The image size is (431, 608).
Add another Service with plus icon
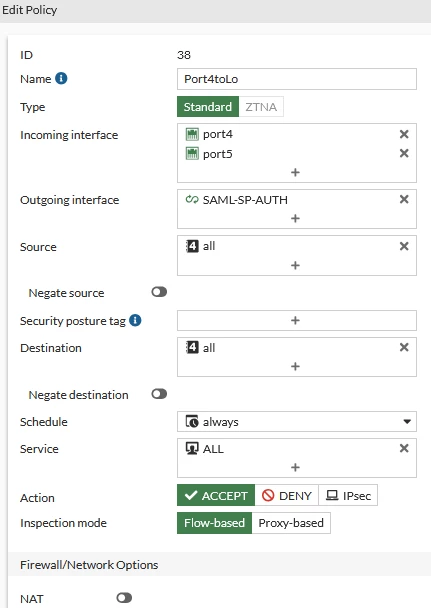(x=295, y=467)
